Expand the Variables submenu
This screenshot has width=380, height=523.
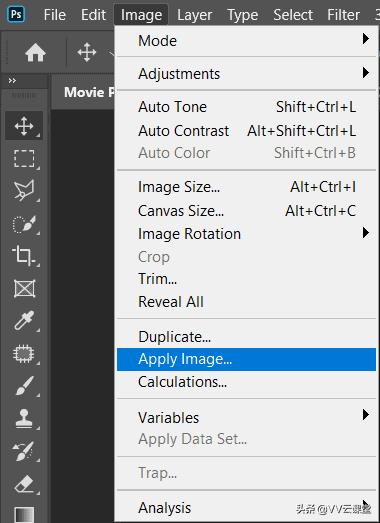click(247, 417)
